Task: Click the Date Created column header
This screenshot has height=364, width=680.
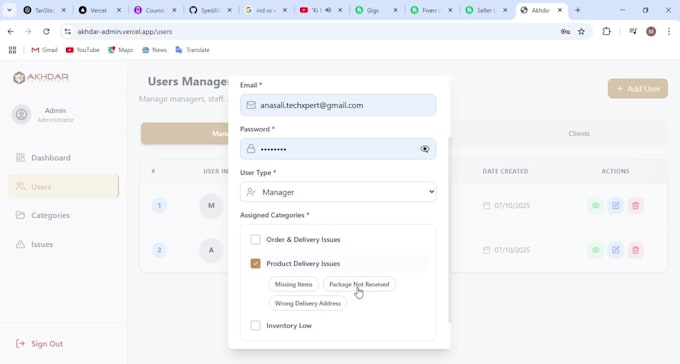Action: coord(505,171)
